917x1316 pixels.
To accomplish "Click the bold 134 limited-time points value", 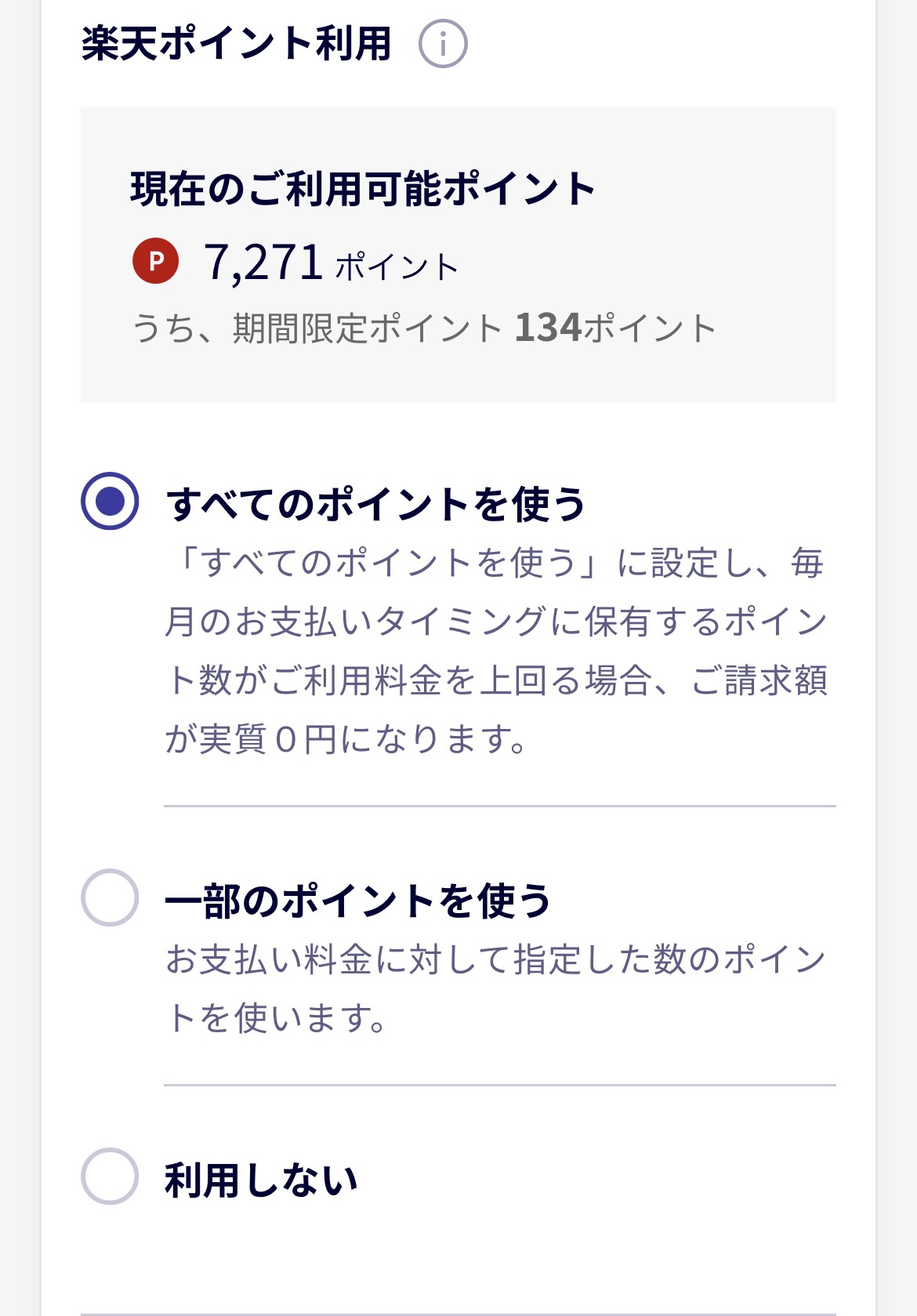I will [548, 328].
